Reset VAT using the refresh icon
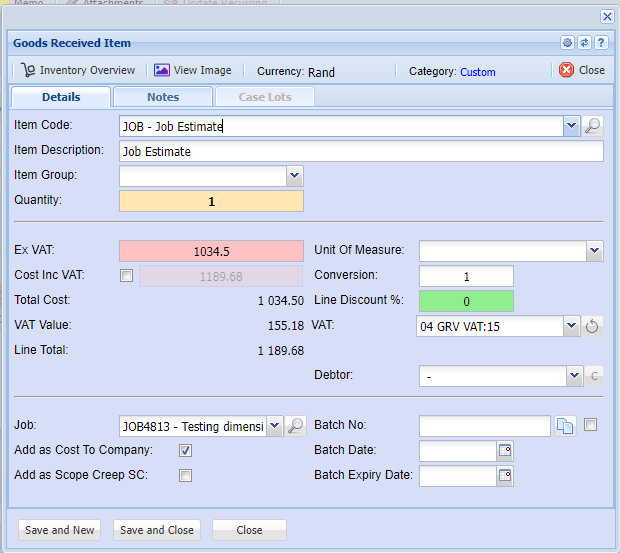Image resolution: width=620 pixels, height=553 pixels. 593,326
